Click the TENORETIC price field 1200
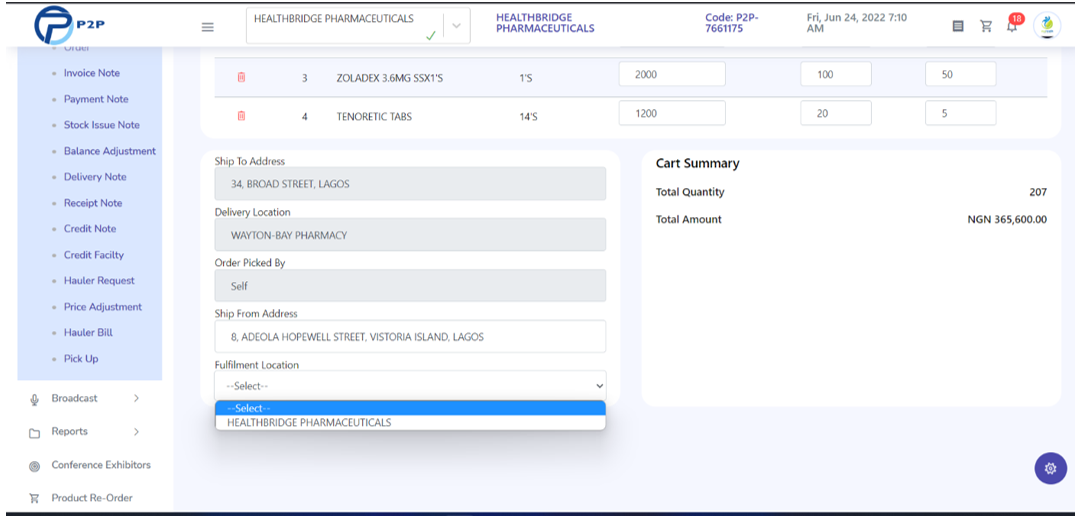The width and height of the screenshot is (1079, 516). click(672, 113)
